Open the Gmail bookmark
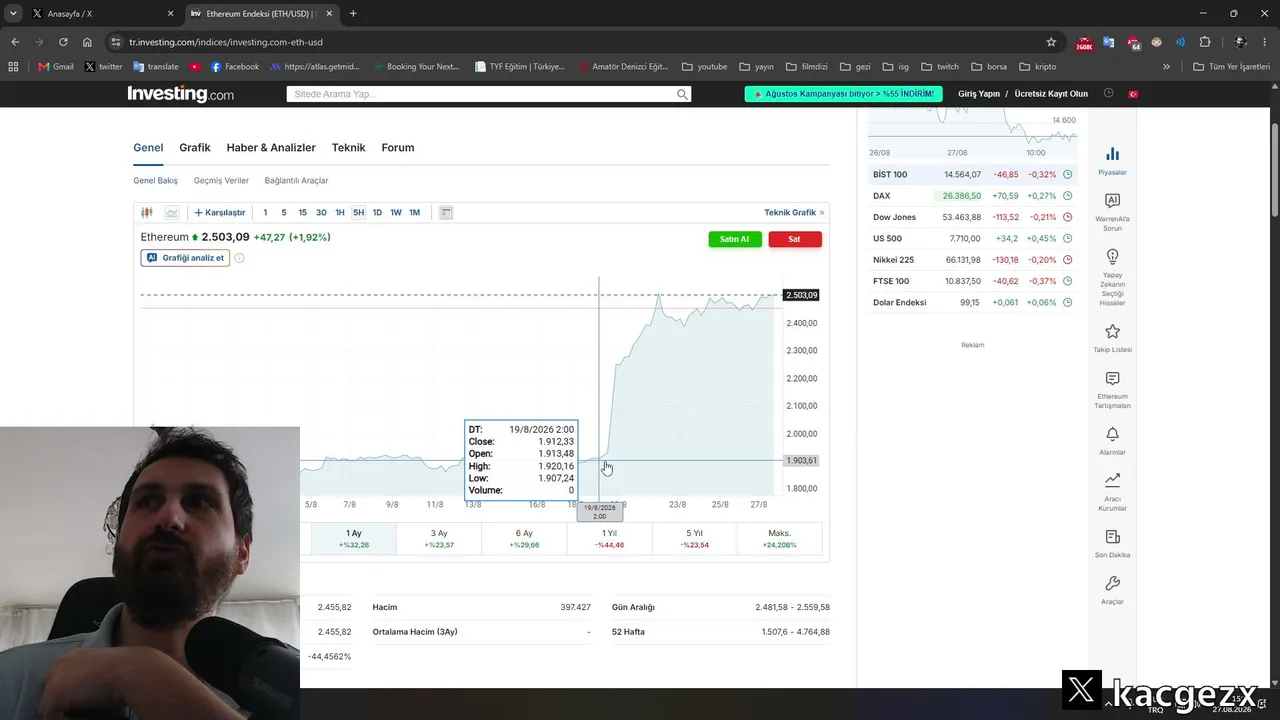The image size is (1280, 720). coord(56,67)
